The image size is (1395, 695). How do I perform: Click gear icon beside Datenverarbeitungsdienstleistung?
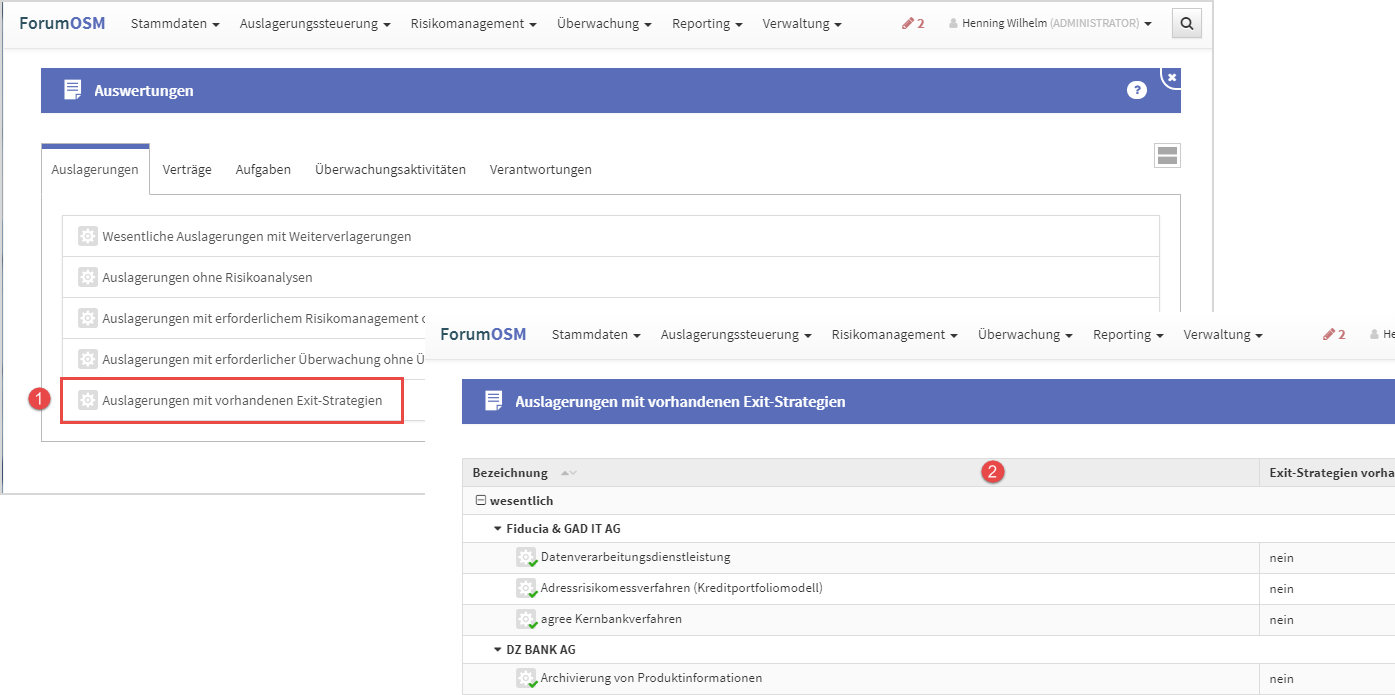click(526, 558)
